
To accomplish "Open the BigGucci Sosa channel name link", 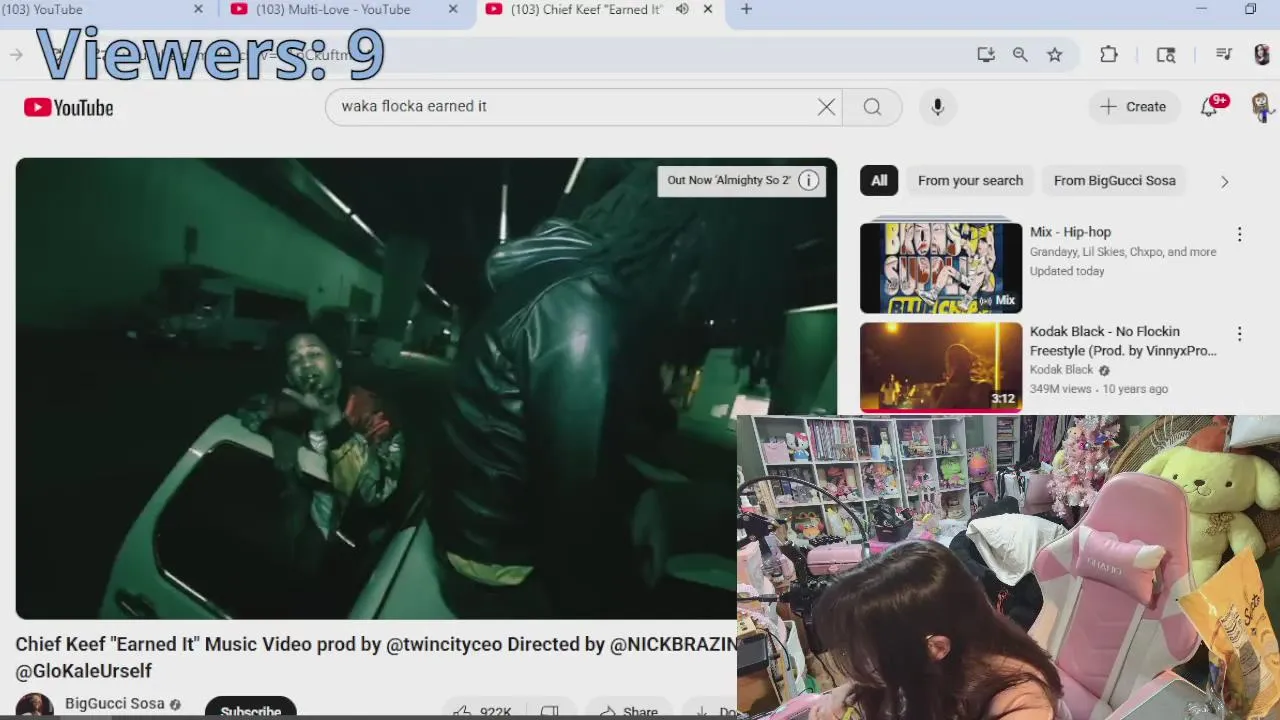I will click(x=114, y=704).
